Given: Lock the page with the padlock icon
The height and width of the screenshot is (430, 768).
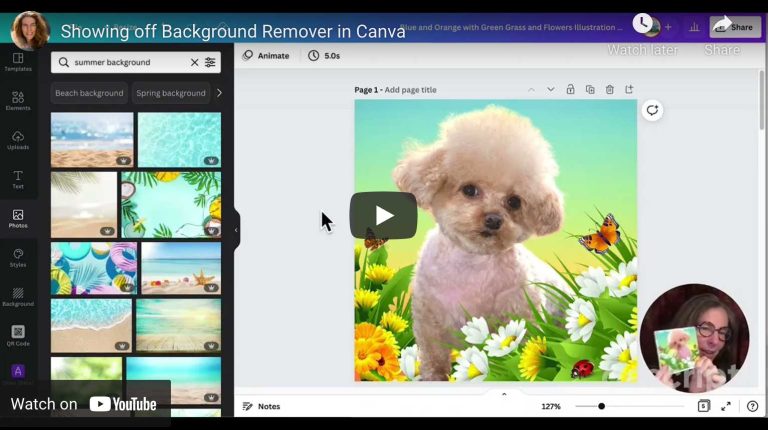Looking at the screenshot, I should pyautogui.click(x=570, y=90).
